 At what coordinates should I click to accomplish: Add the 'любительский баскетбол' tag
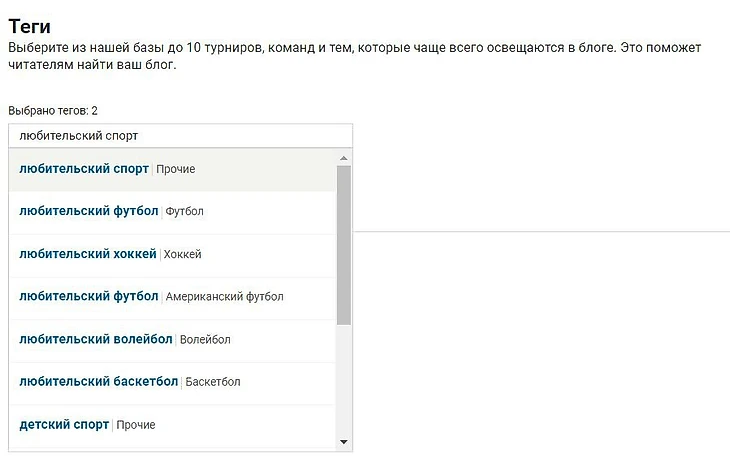(99, 381)
